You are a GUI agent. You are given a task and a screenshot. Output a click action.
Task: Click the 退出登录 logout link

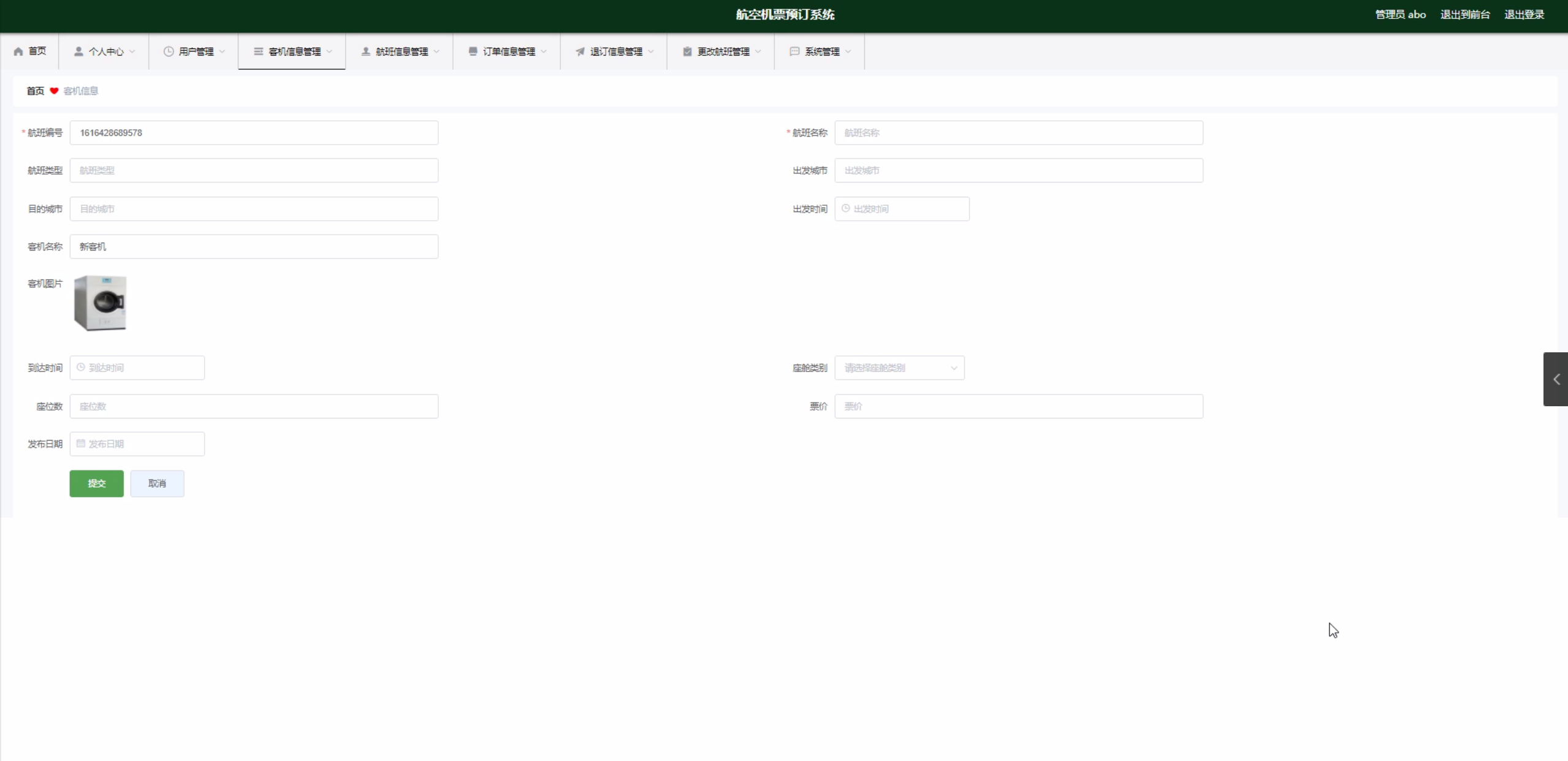(x=1524, y=15)
